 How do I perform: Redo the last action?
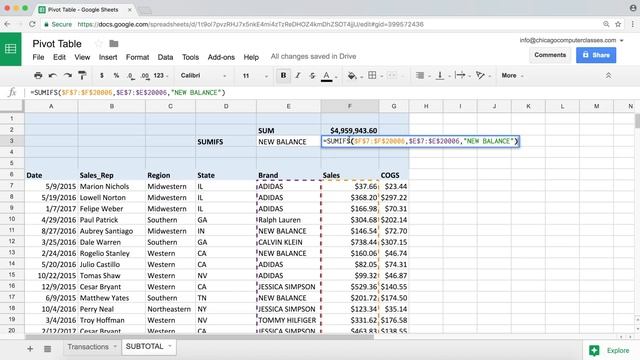68,76
